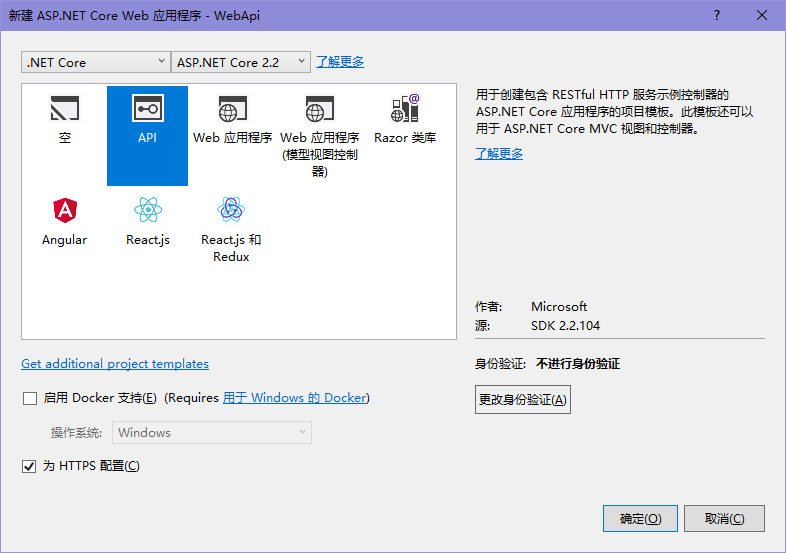
Task: Open the .NET Core framework dropdown
Action: click(96, 62)
